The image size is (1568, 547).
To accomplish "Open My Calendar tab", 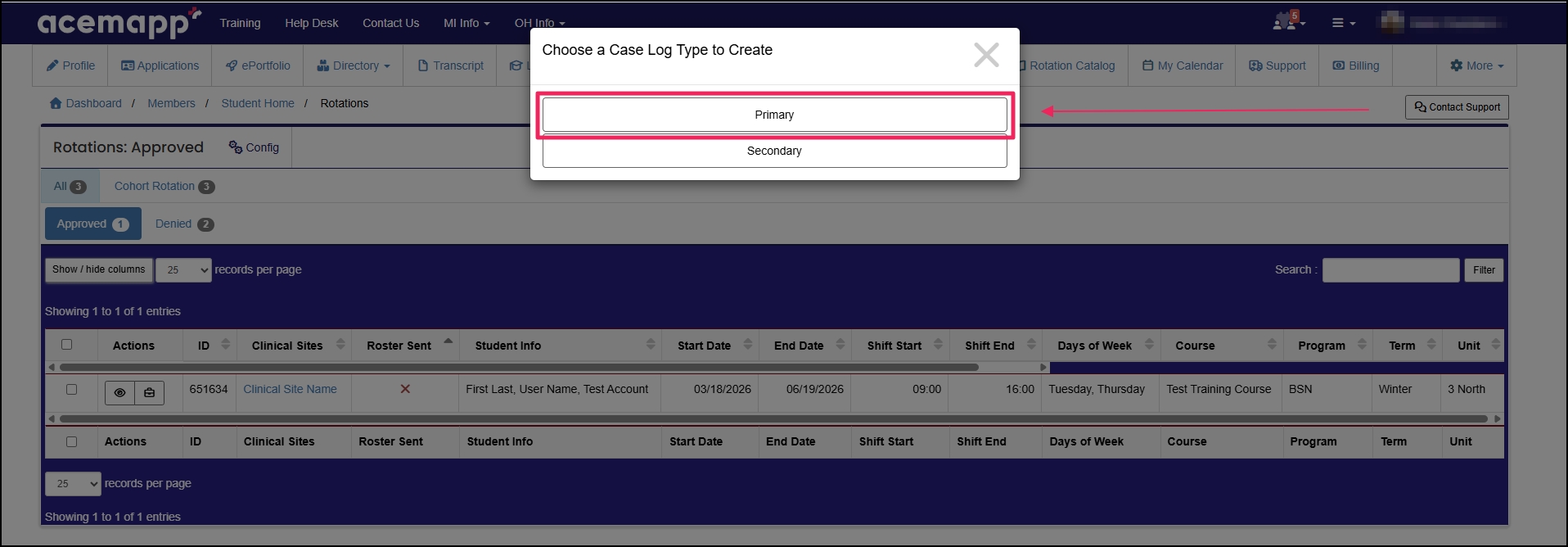I will pos(1183,66).
